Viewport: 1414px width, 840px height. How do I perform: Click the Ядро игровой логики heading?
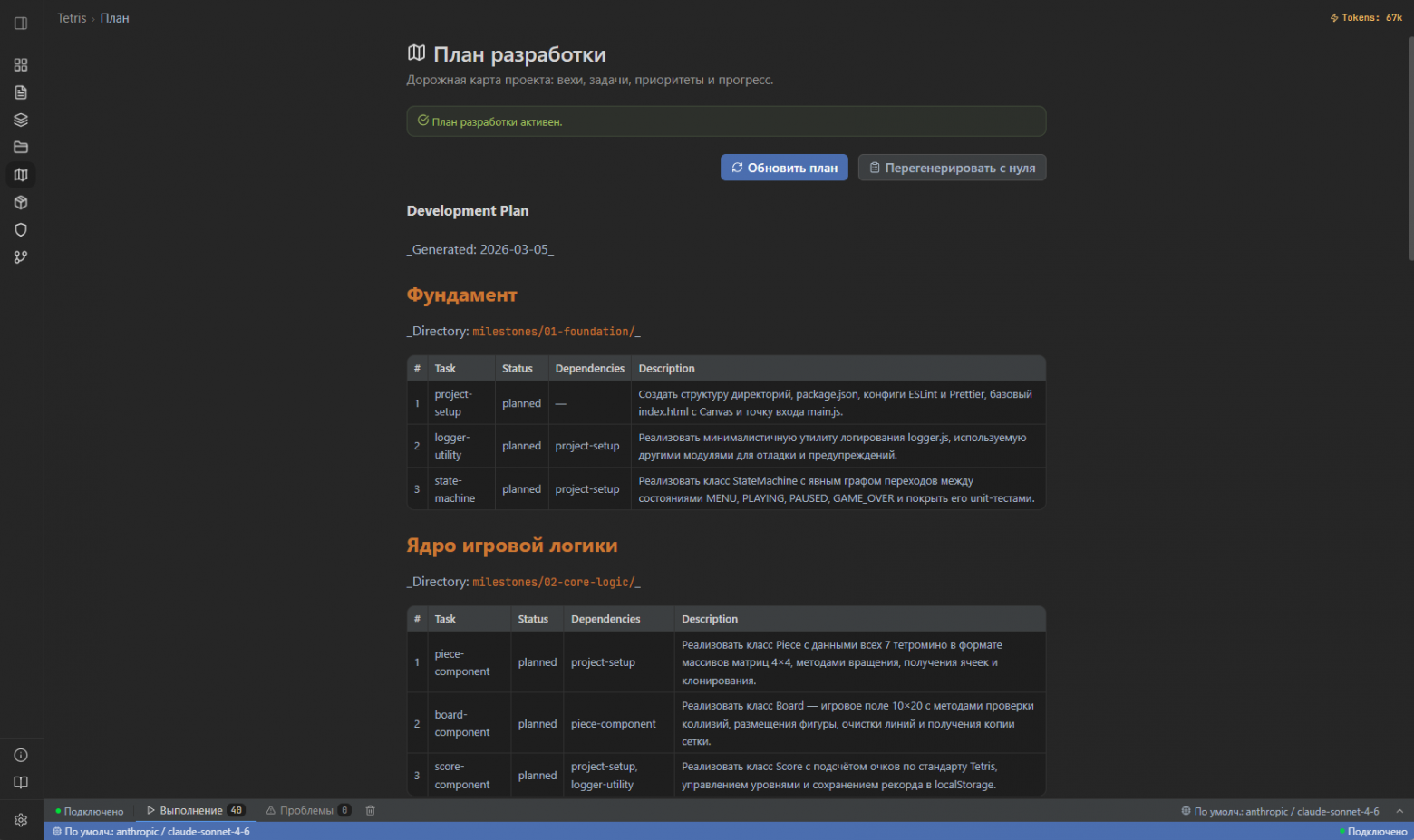click(x=512, y=546)
